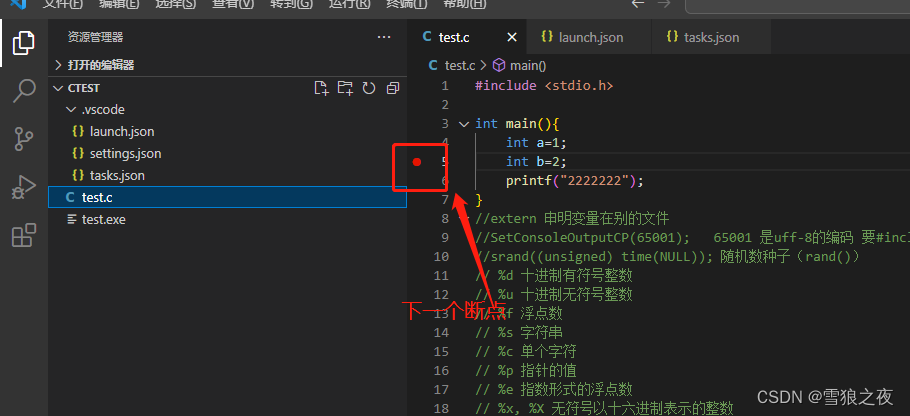
Task: Click the %e comment on line 17
Action: point(554,389)
